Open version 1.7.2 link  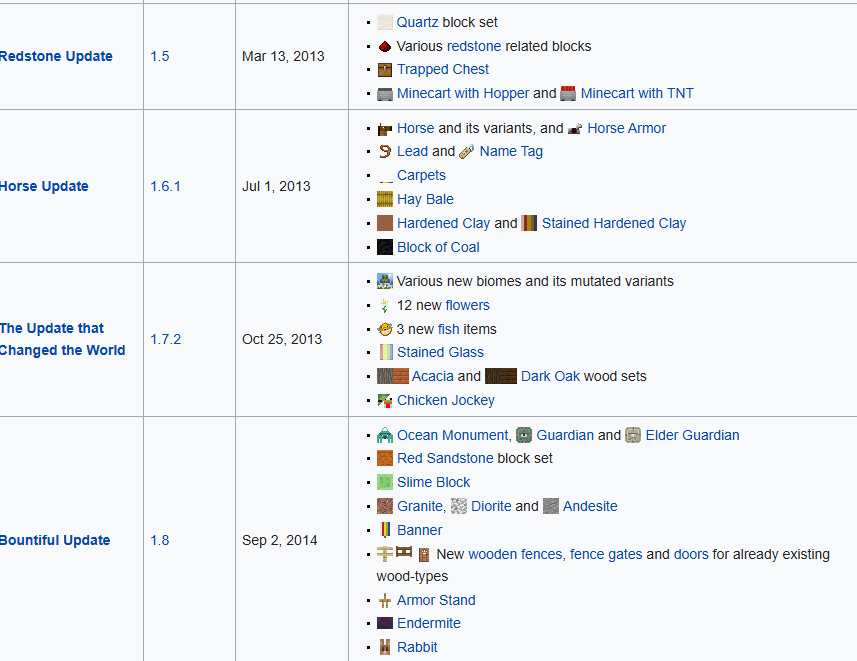[165, 340]
